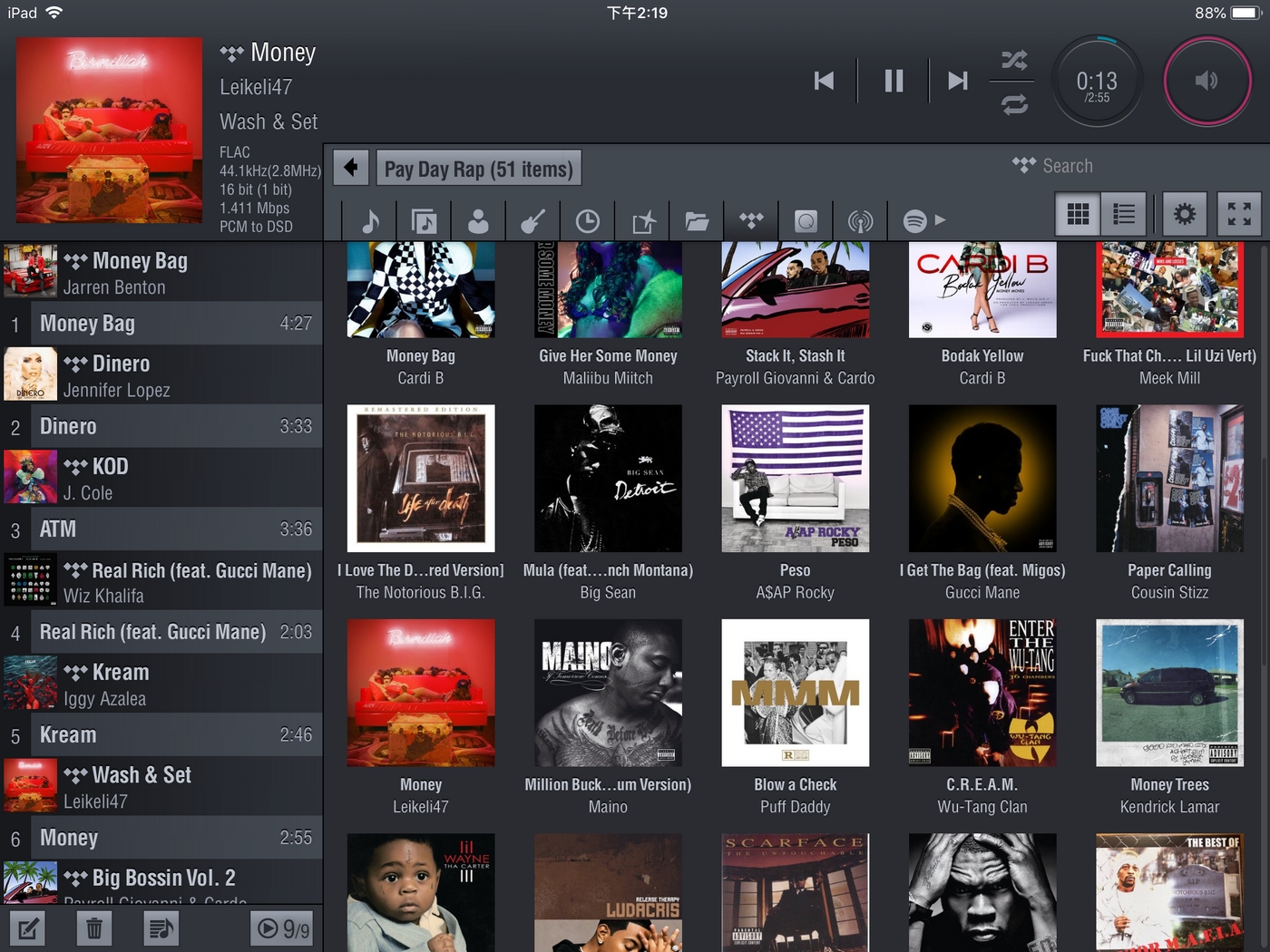Open settings with the gear icon
This screenshot has width=1270, height=952.
pyautogui.click(x=1185, y=214)
